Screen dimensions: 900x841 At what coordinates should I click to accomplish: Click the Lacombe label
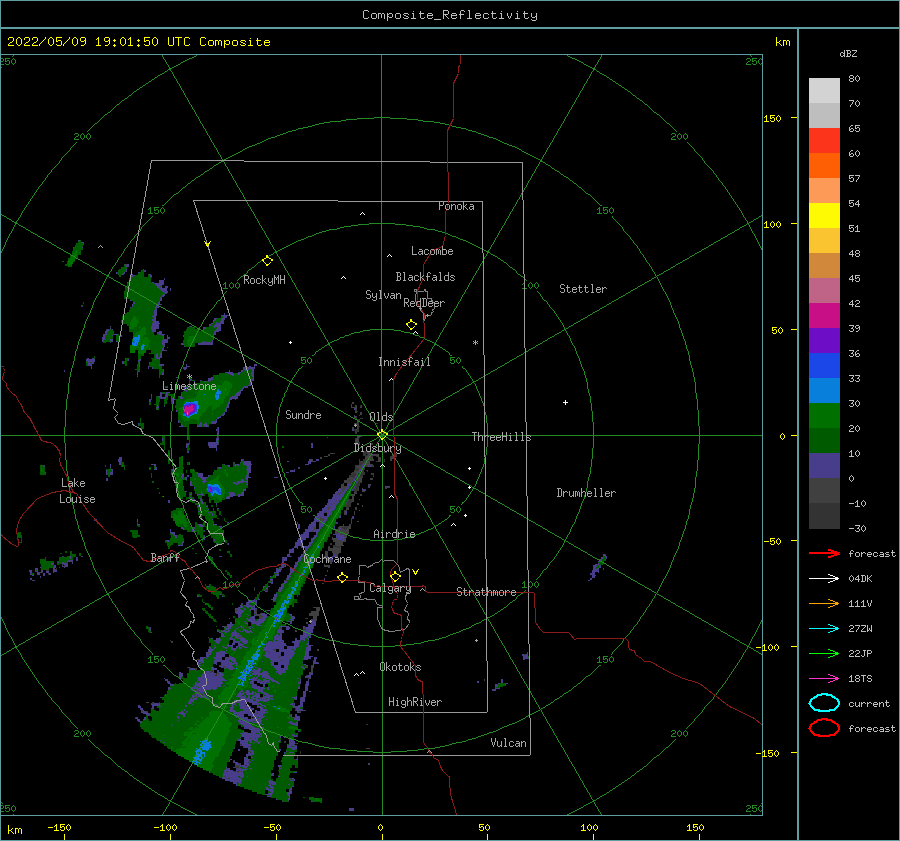[432, 251]
